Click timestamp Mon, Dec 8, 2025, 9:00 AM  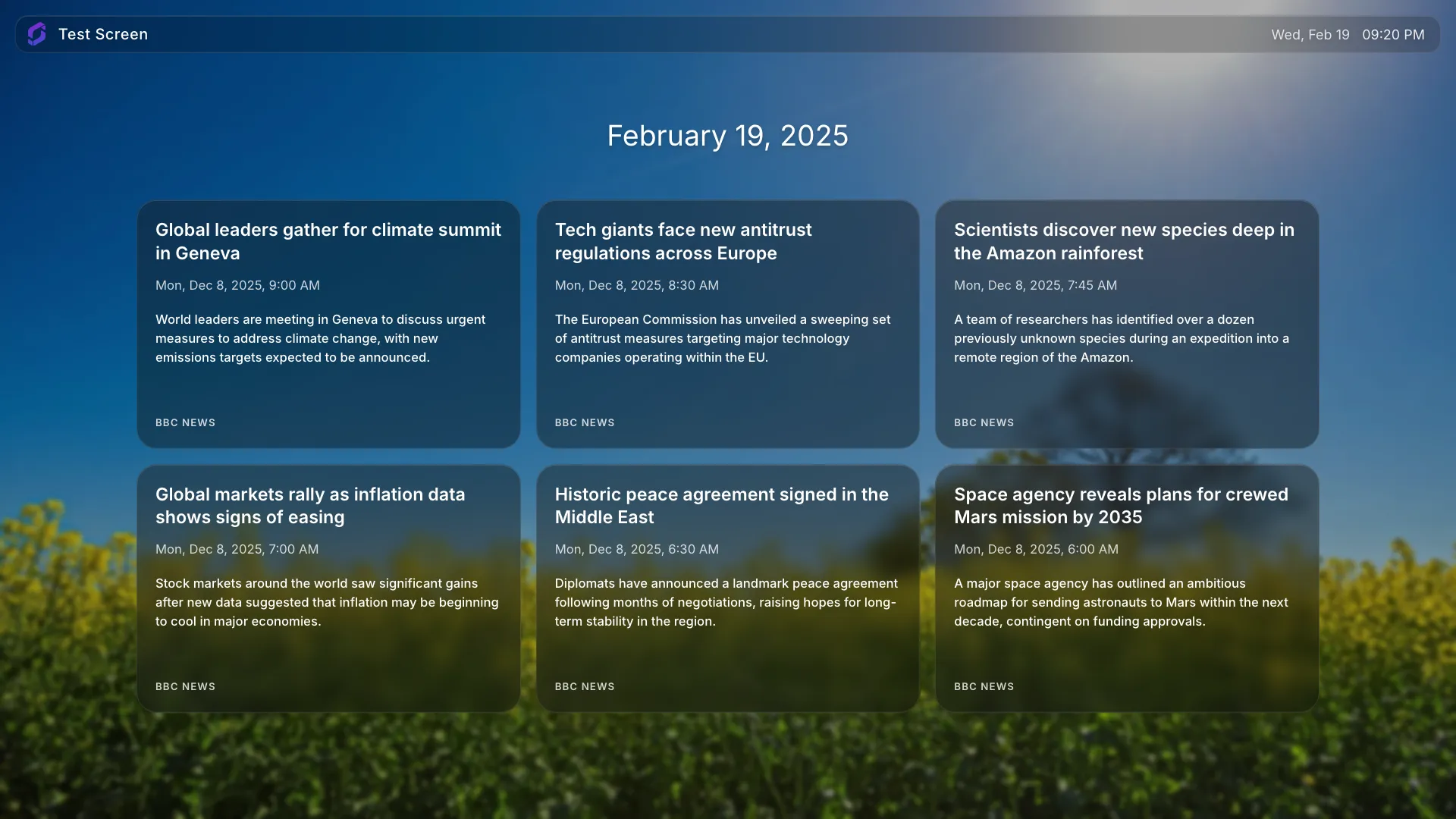[x=237, y=285]
